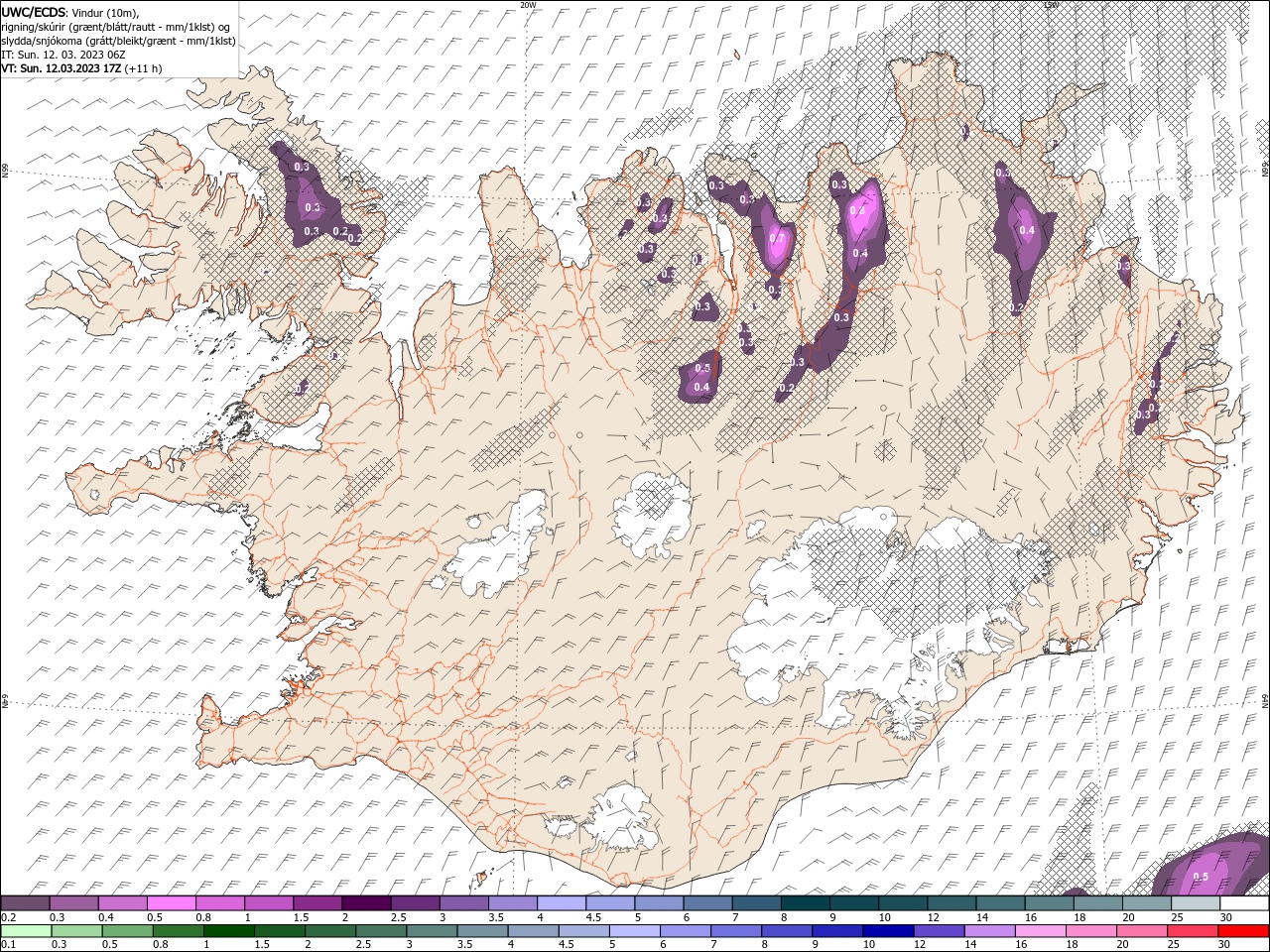The image size is (1270, 952).
Task: Click the 0.7 precipitation value on the map
Action: click(777, 239)
